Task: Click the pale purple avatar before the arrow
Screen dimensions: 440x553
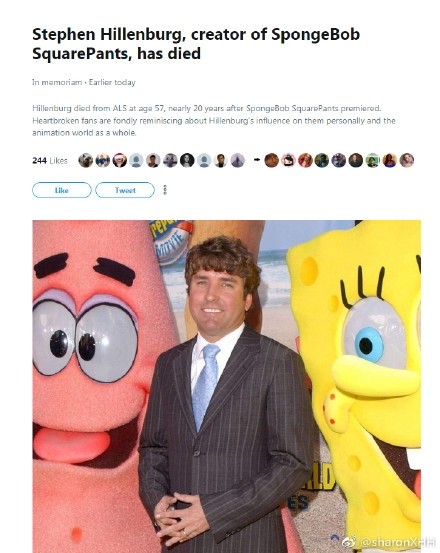Action: click(238, 160)
